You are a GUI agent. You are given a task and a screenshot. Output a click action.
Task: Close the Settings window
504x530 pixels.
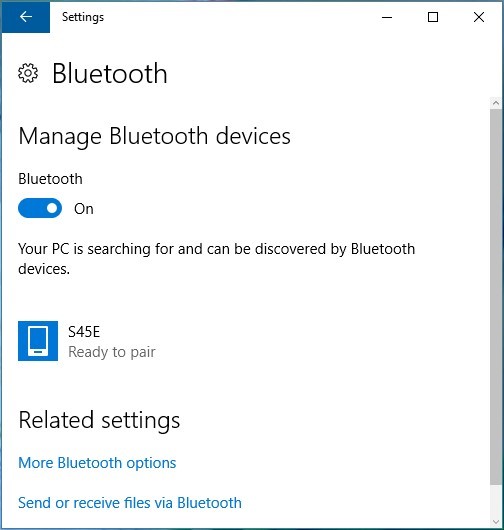click(x=479, y=17)
